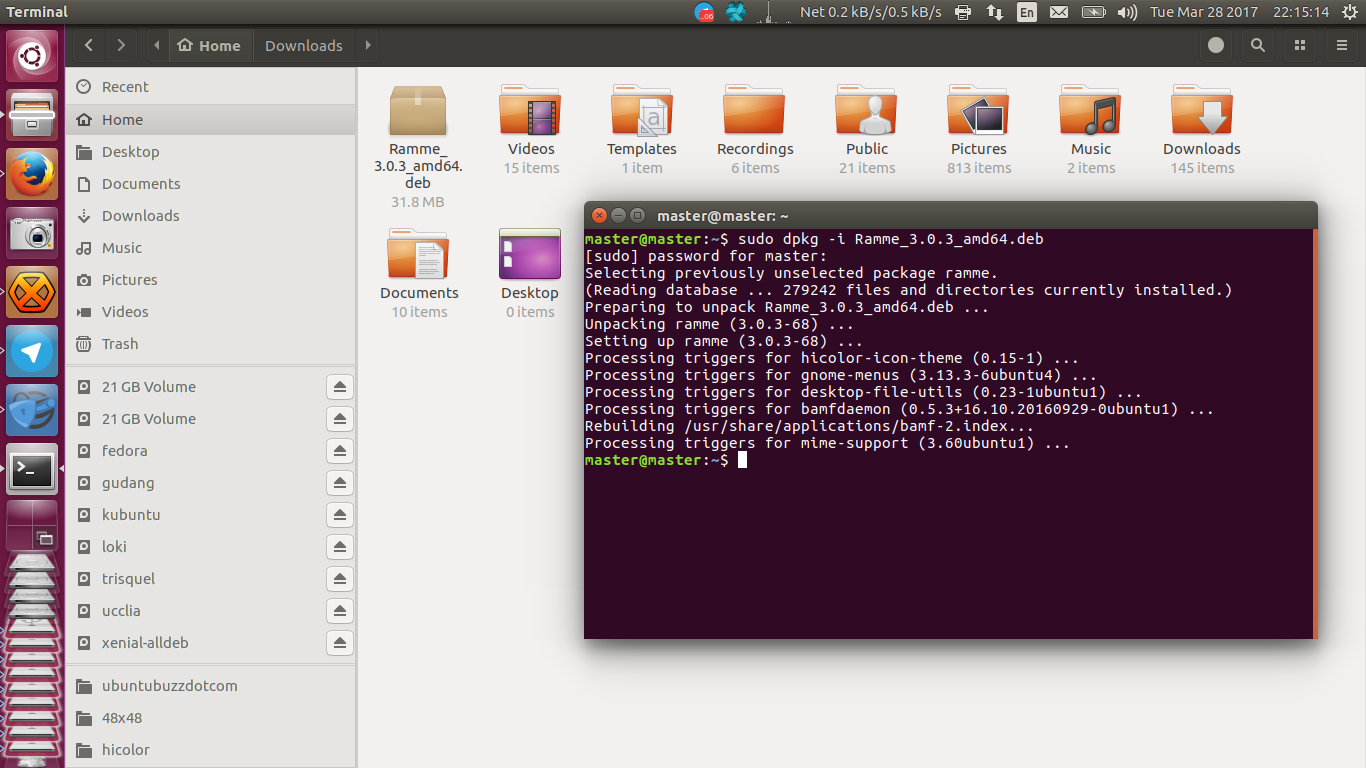
Task: Click the back arrow in the file manager
Action: [x=88, y=45]
